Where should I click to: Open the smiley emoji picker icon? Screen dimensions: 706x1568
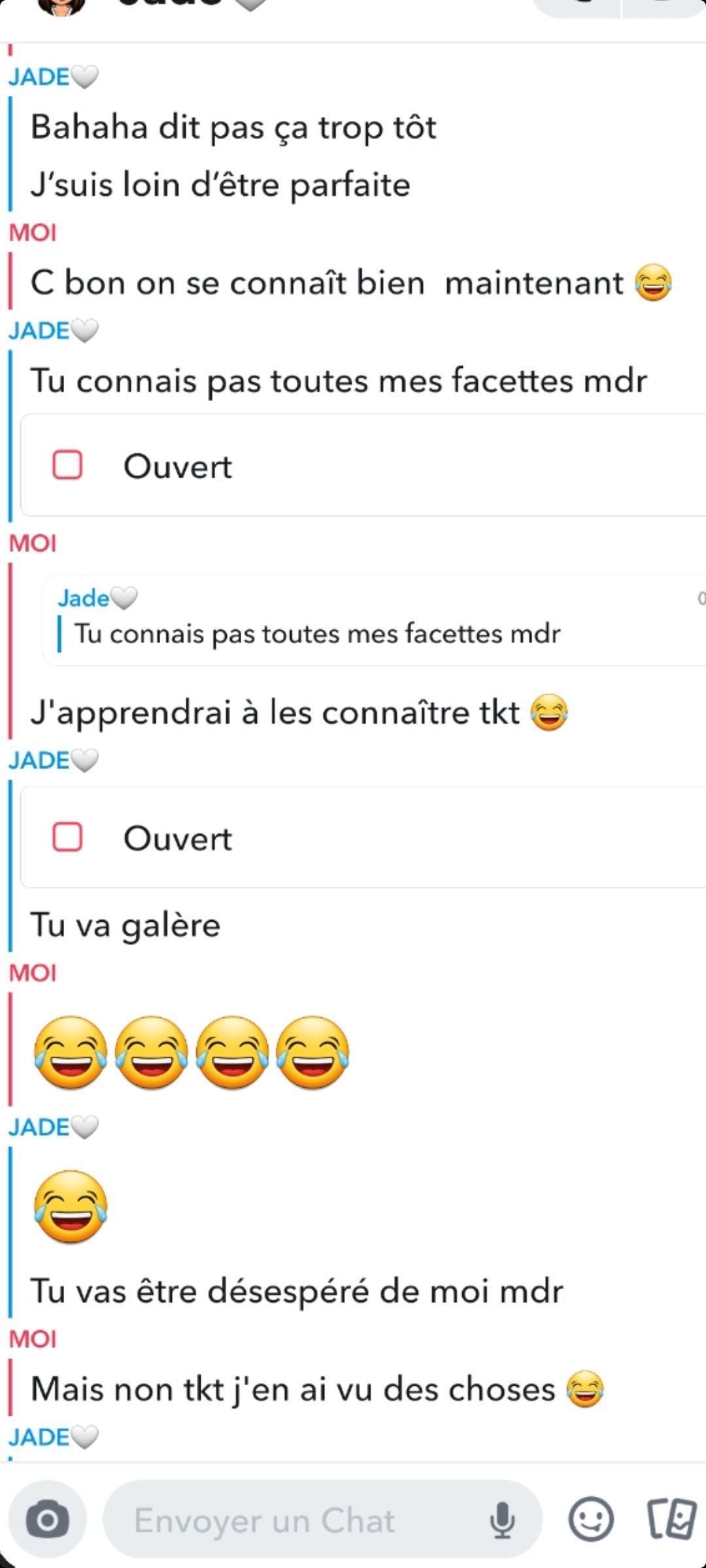point(591,1519)
